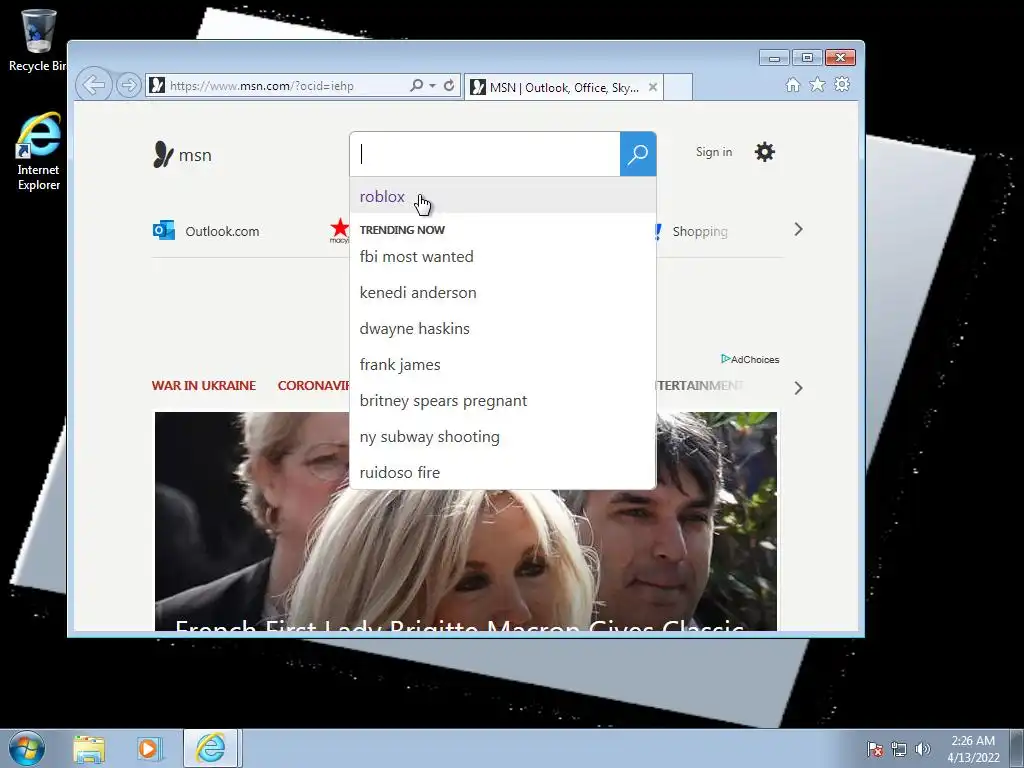Select ny subway shooting suggestion
The height and width of the screenshot is (768, 1024).
pos(503,436)
